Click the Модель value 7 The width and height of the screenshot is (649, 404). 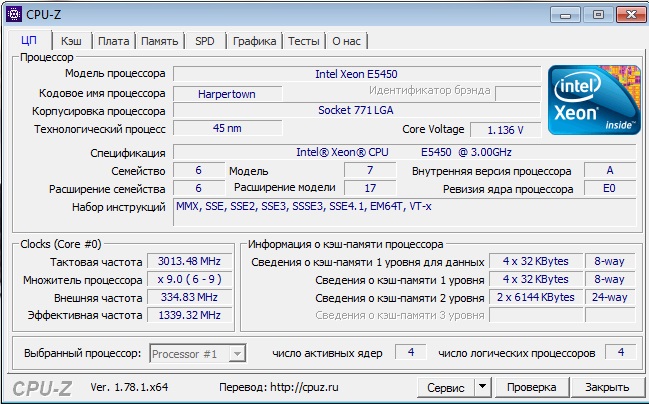tap(370, 170)
